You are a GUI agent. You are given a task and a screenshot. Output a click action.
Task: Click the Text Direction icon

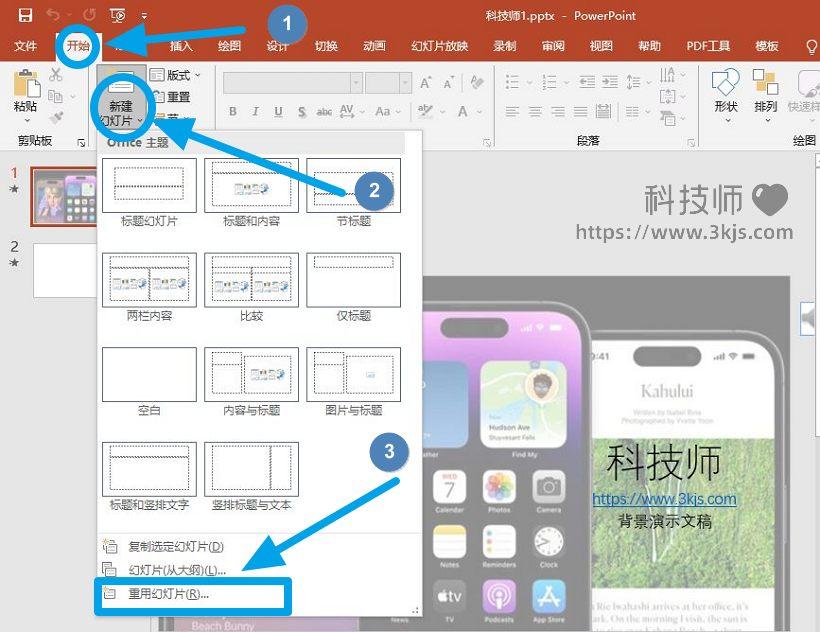coord(667,75)
